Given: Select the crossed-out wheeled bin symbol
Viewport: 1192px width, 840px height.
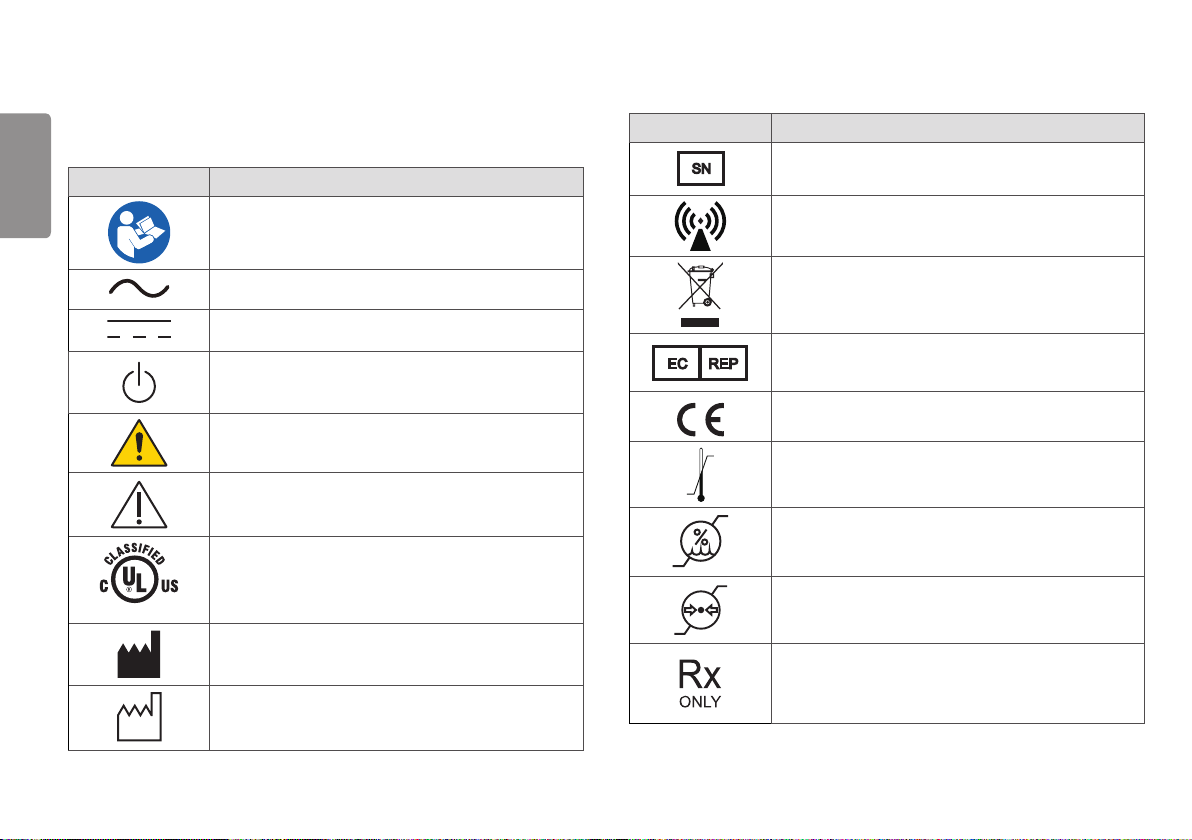Looking at the screenshot, I should pos(700,295).
